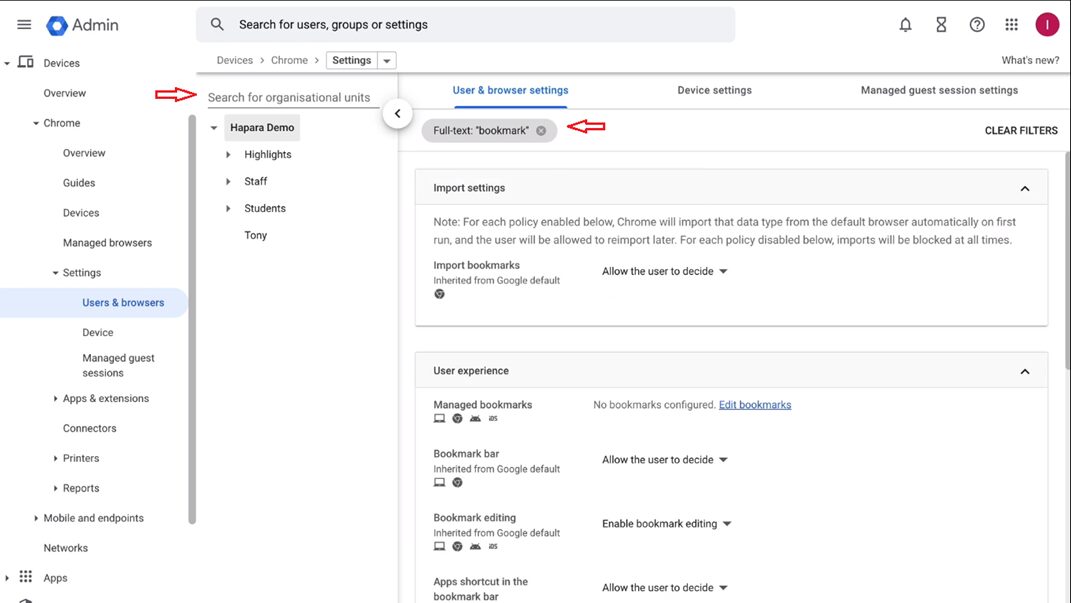
Task: Open the Apps shortcut dropdown
Action: tap(665, 587)
